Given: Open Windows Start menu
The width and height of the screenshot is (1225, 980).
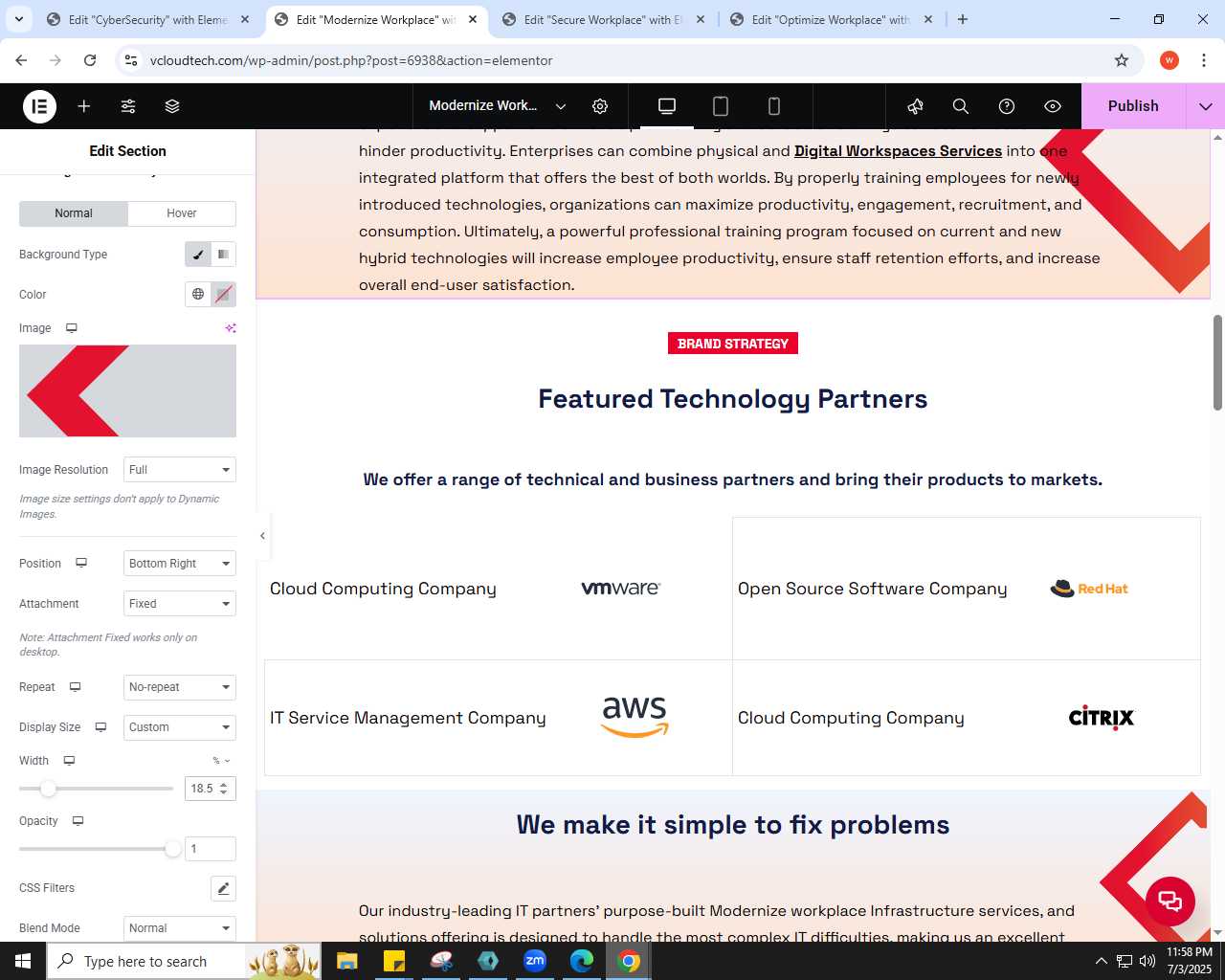Looking at the screenshot, I should click(23, 961).
